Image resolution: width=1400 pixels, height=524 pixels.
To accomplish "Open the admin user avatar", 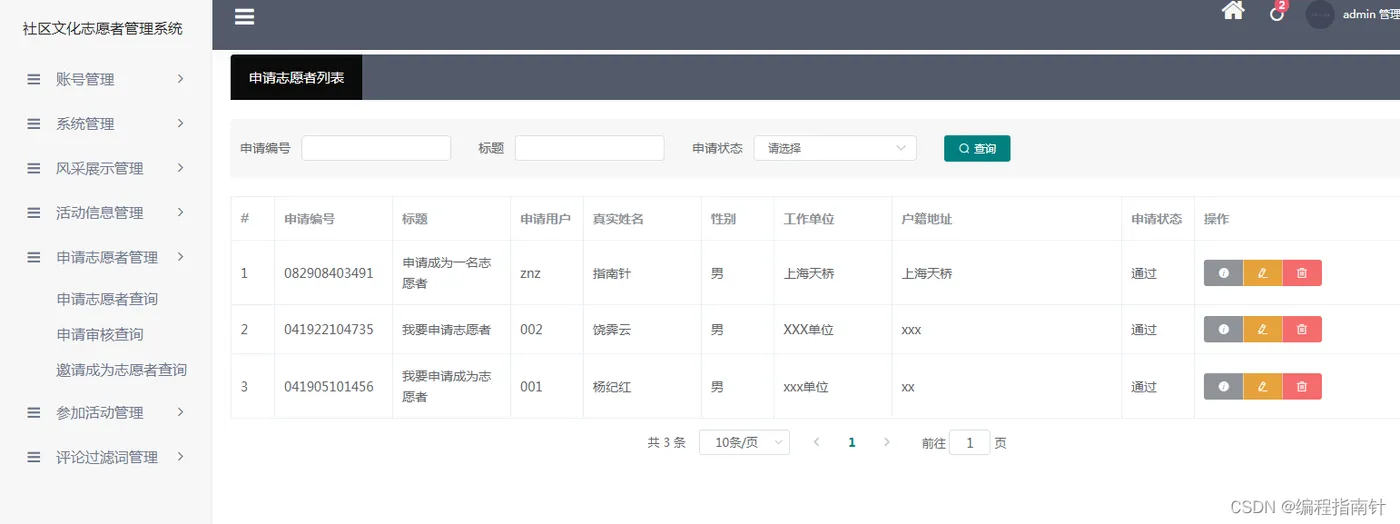I will click(x=1320, y=14).
